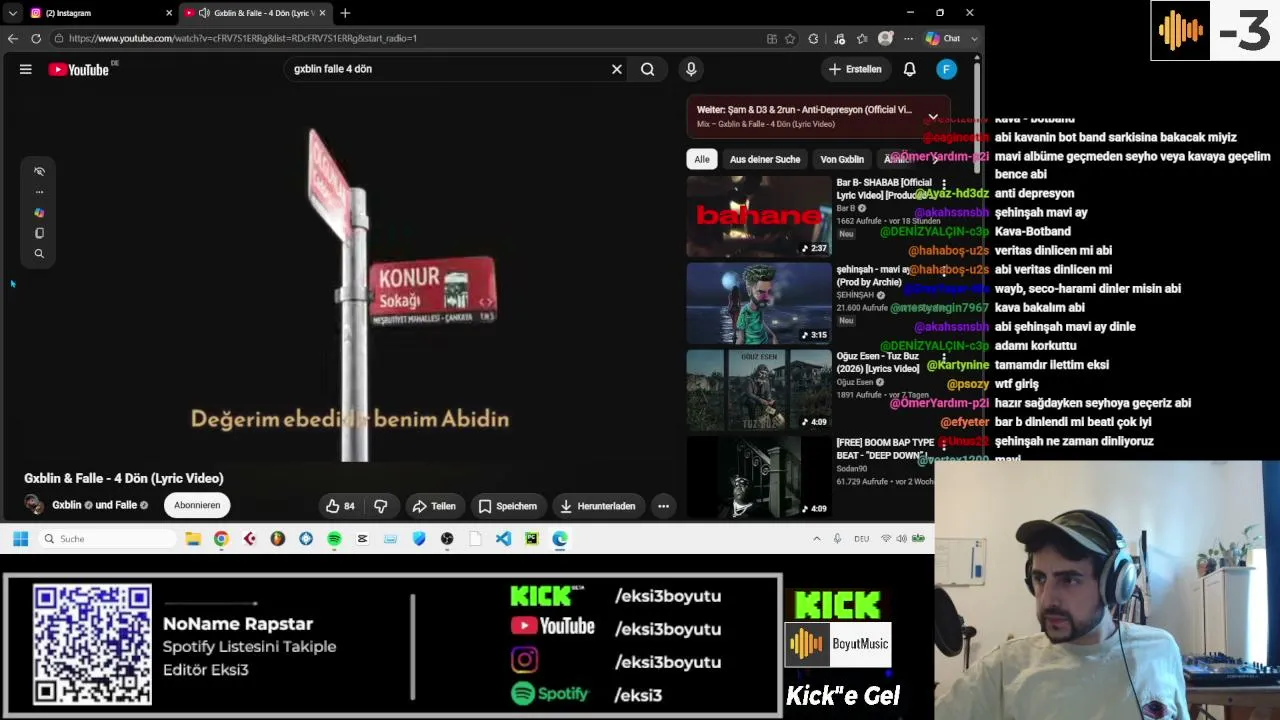Open Spotify from the taskbar
This screenshot has height=720, width=1280.
[334, 539]
